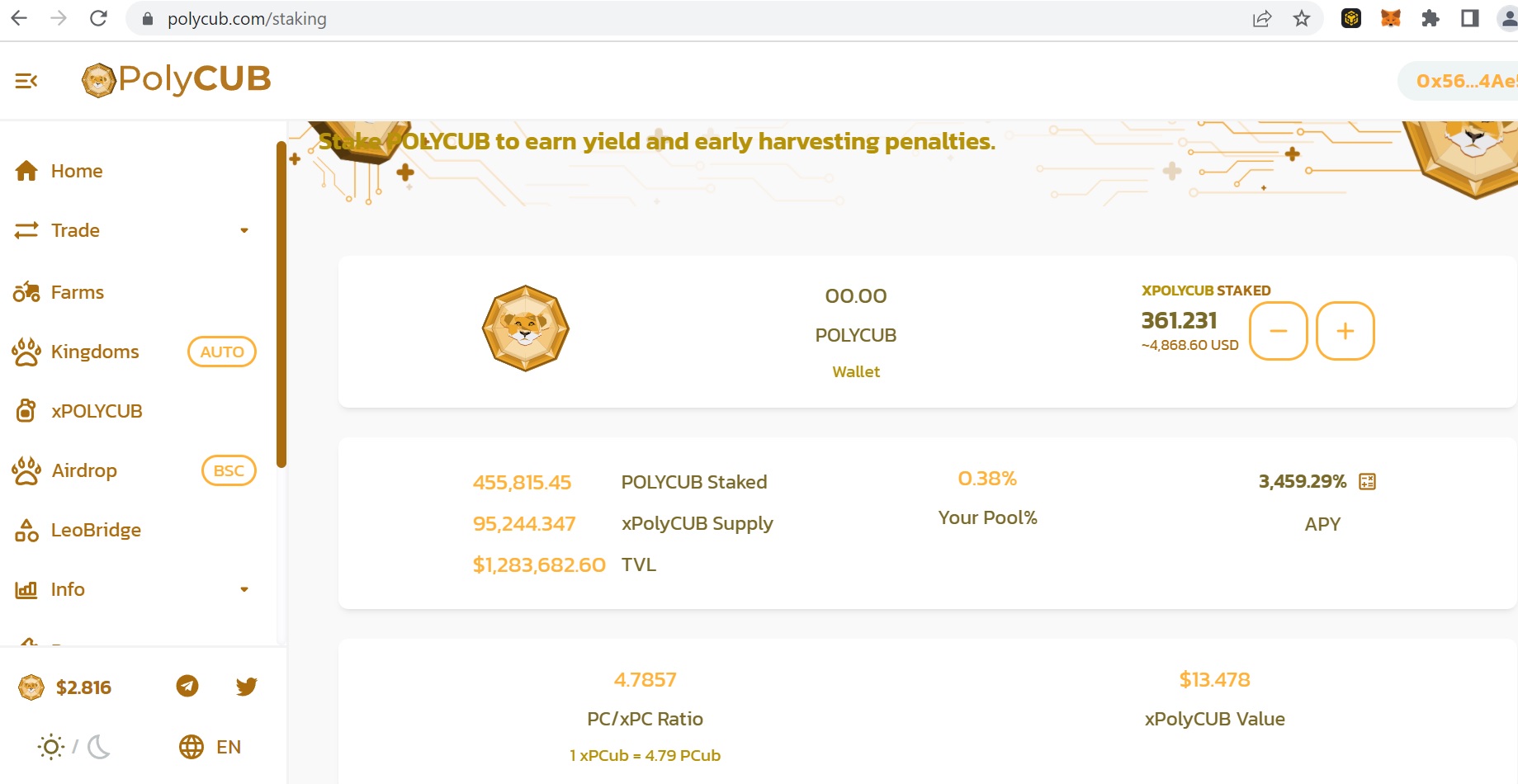This screenshot has height=784, width=1518.
Task: Collapse the sidebar with the hamburger menu icon
Action: click(x=26, y=81)
